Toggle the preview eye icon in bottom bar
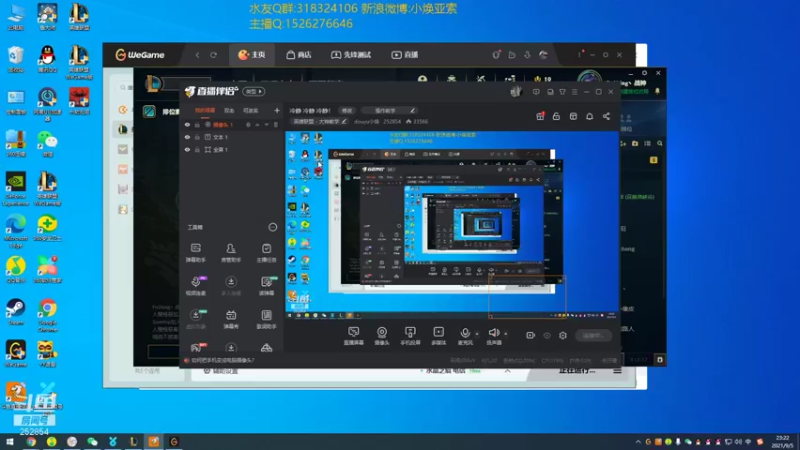Viewport: 800px width, 450px height. 547,335
